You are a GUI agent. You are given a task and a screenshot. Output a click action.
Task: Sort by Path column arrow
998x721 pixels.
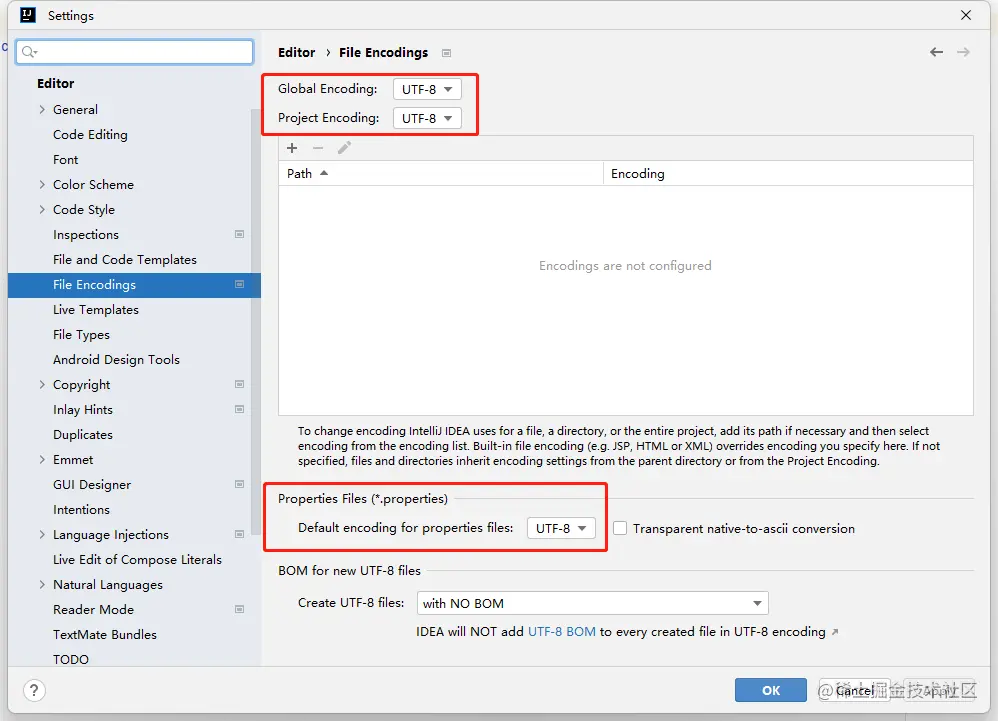(x=324, y=173)
